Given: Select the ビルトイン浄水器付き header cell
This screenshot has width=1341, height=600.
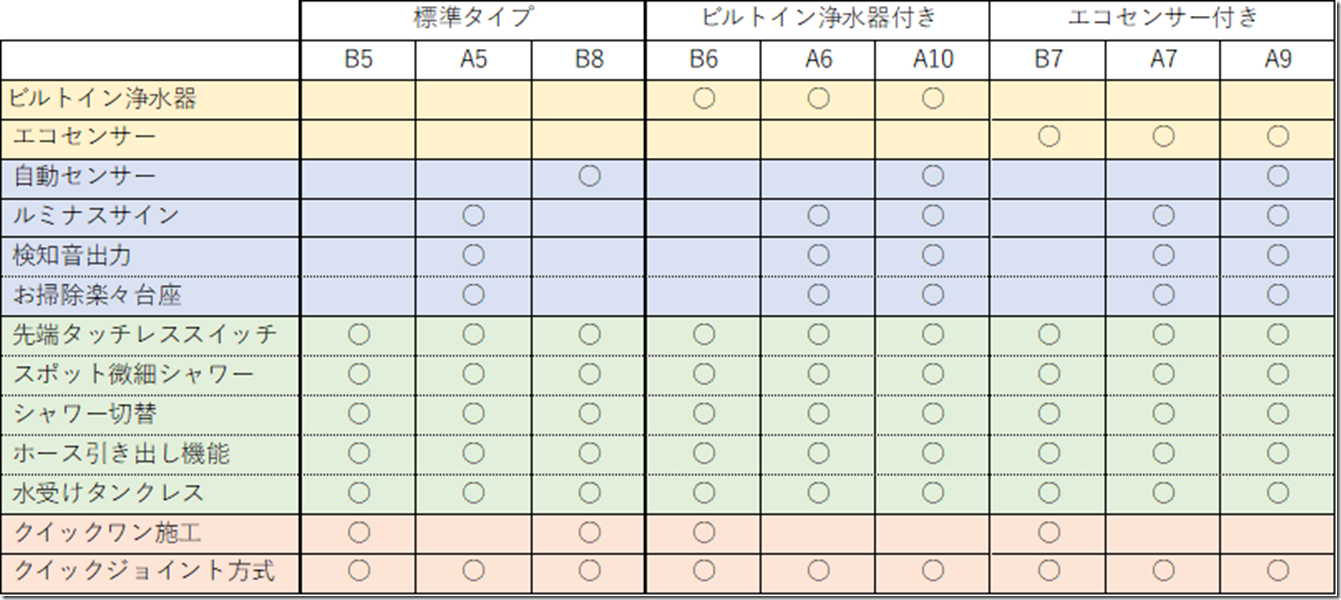Looking at the screenshot, I should (818, 19).
